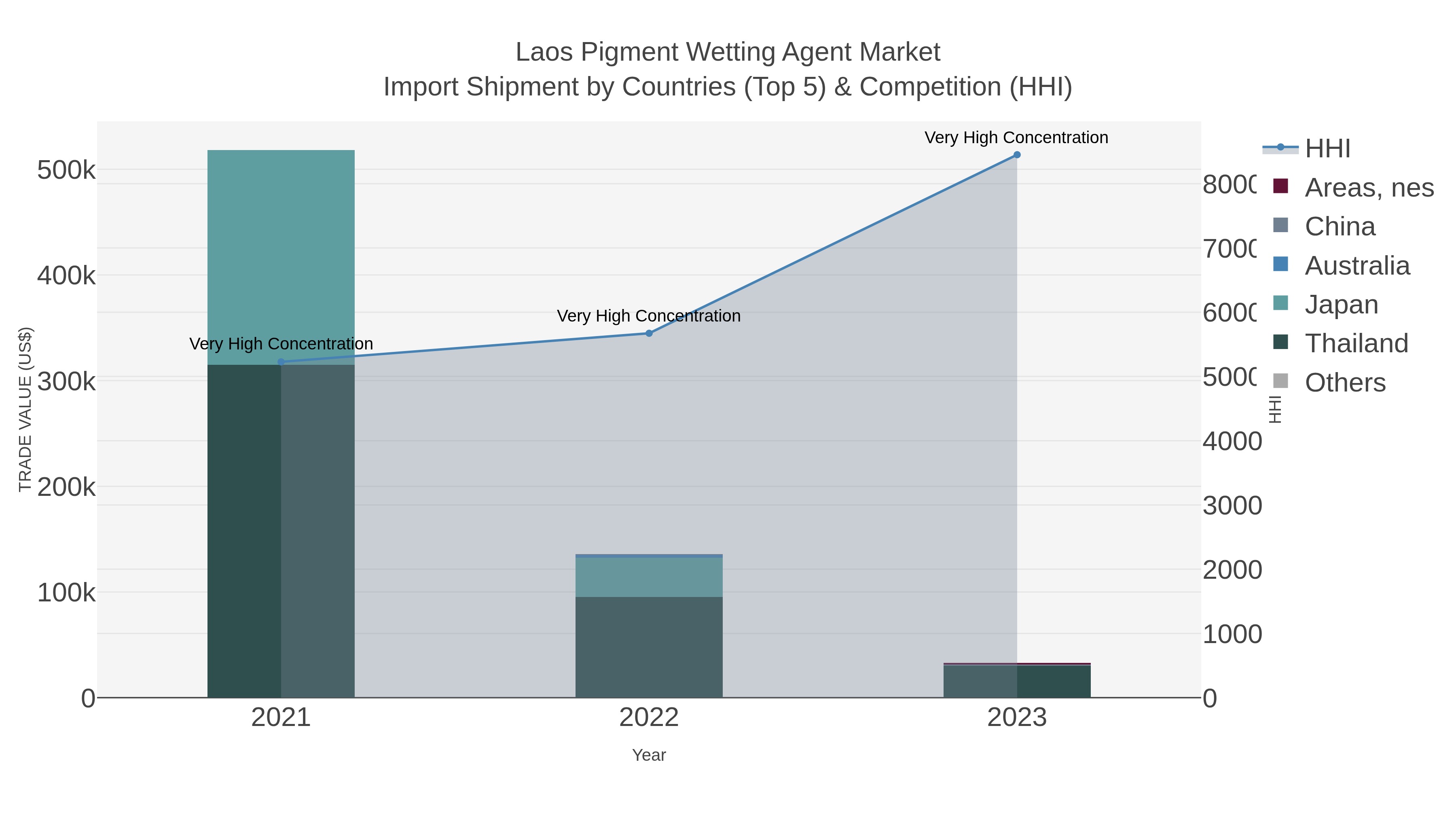Image resolution: width=1456 pixels, height=819 pixels.
Task: Click the 3000 HHI axis tick label
Action: coord(1232,506)
